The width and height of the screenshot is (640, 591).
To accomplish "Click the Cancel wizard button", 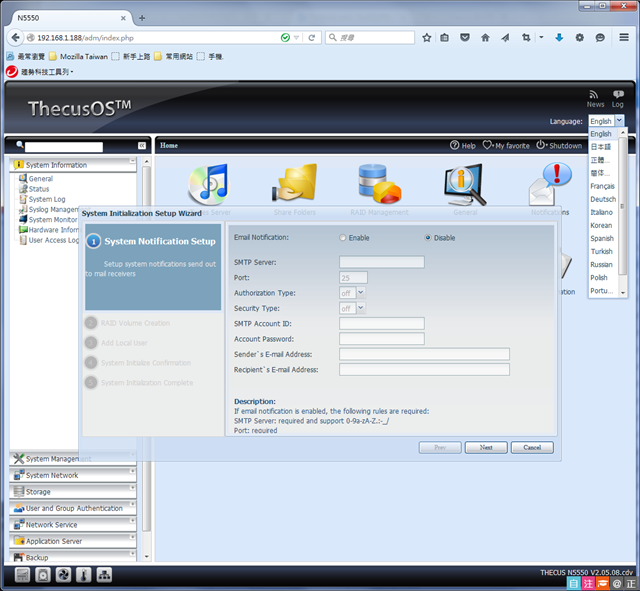I will click(x=532, y=448).
